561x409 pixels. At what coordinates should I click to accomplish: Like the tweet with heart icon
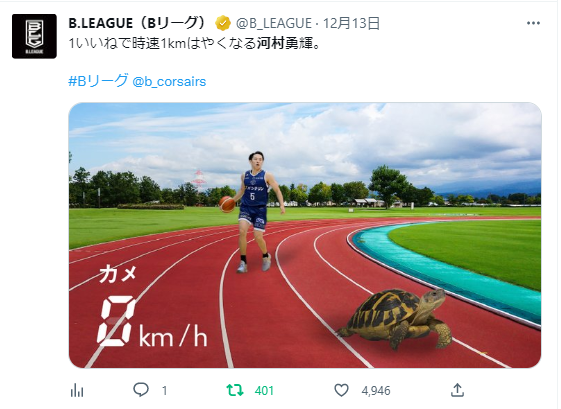341,390
